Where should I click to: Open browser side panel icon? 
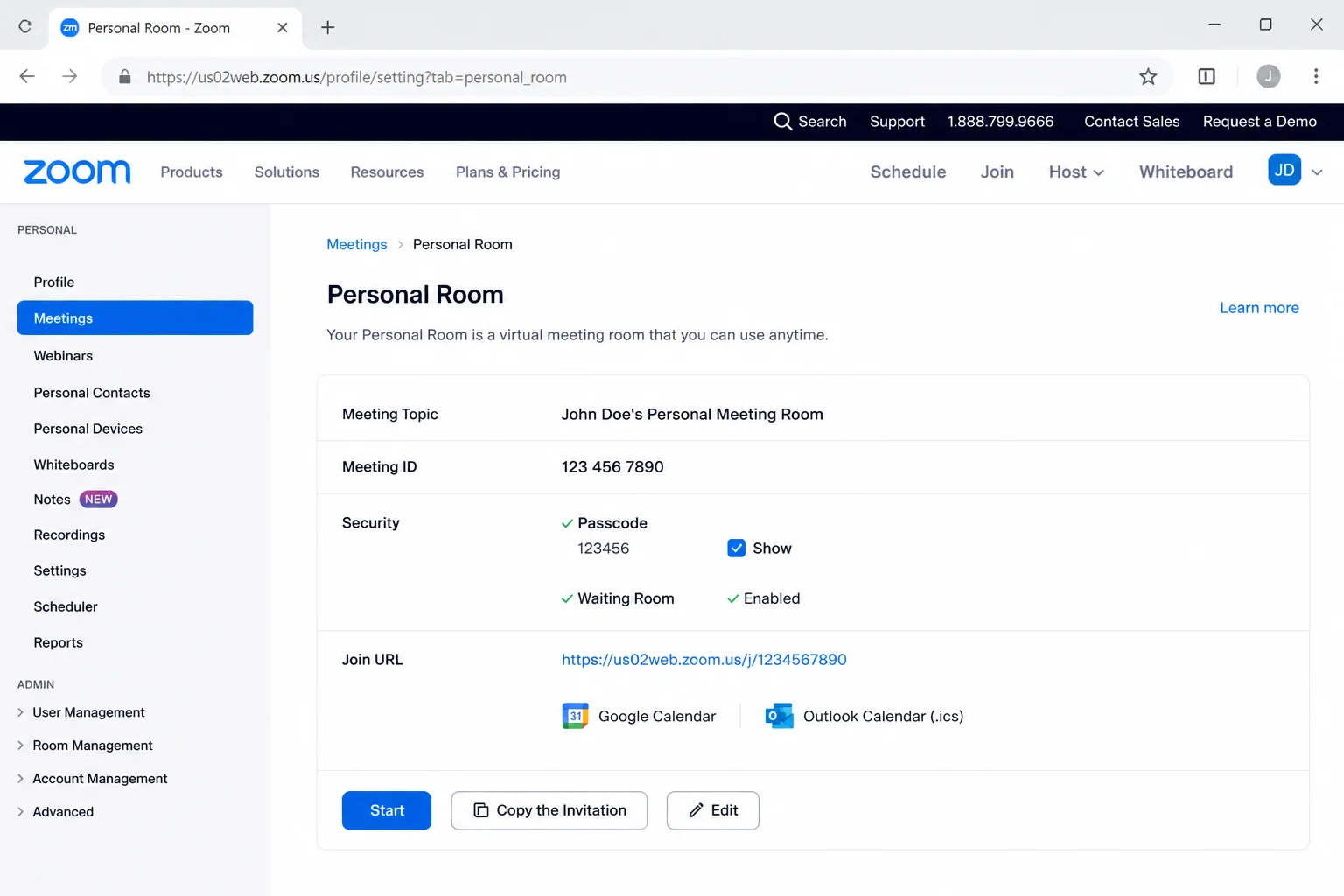(1207, 76)
